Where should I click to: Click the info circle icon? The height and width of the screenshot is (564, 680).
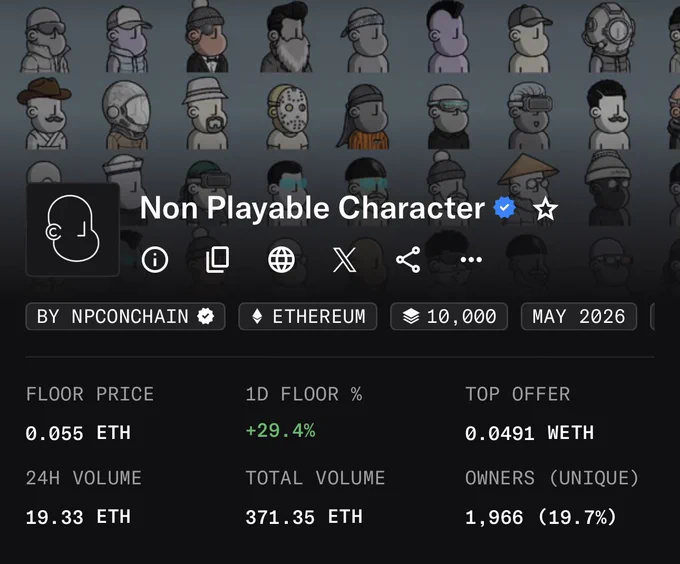tap(155, 260)
